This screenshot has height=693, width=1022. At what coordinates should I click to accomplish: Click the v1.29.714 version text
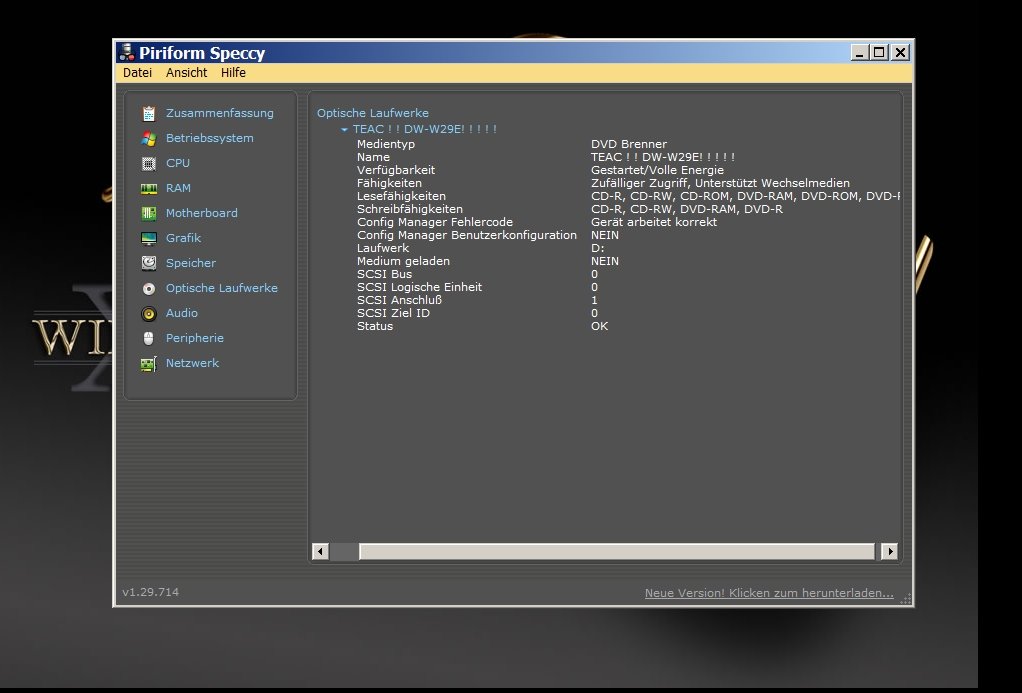click(151, 592)
